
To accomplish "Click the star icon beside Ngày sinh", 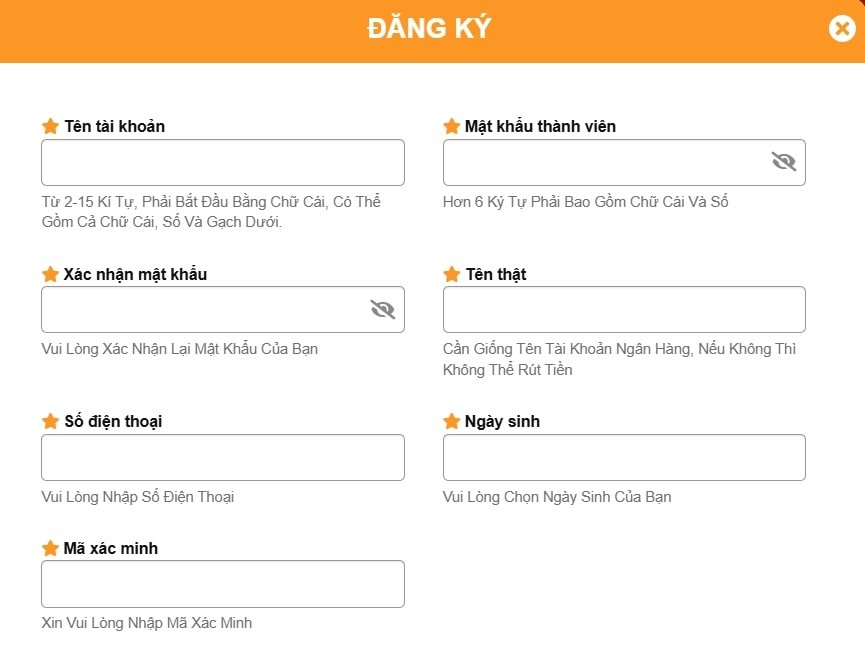I will pos(452,421).
